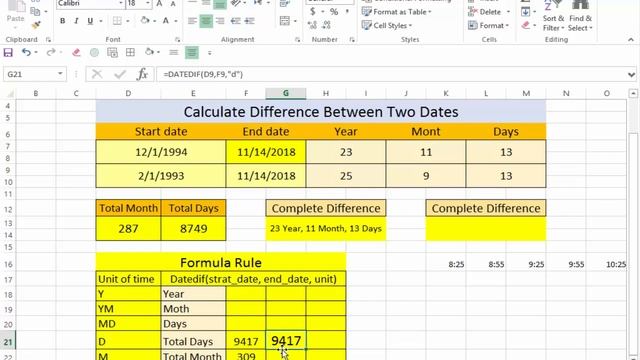Open the Alignment dialog launcher
This screenshot has height=360, width=640.
point(298,40)
